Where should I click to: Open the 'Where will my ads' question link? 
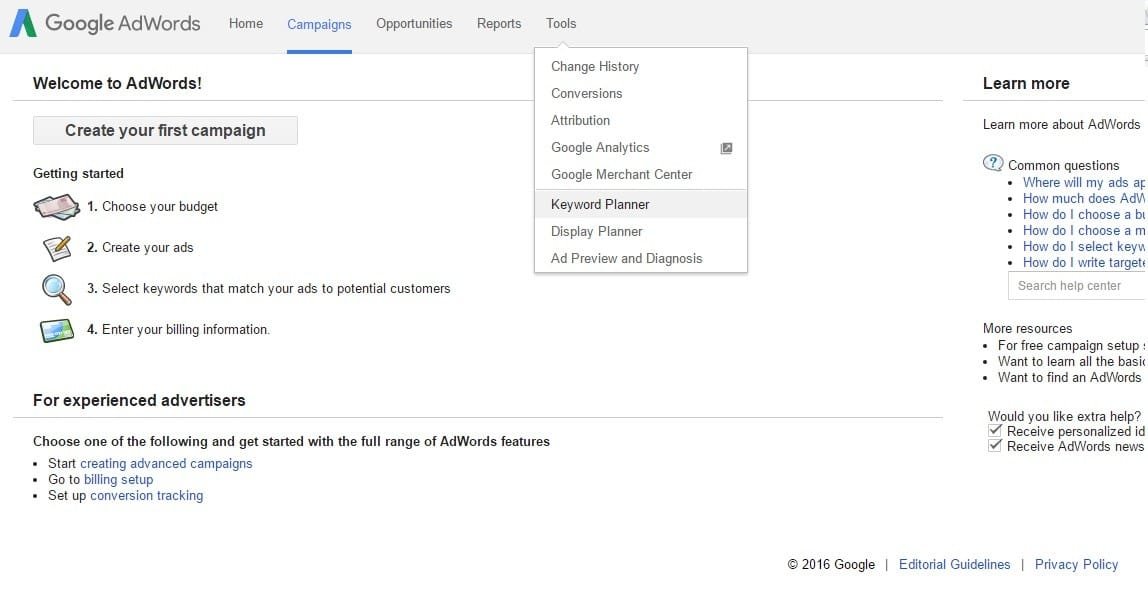(1084, 182)
